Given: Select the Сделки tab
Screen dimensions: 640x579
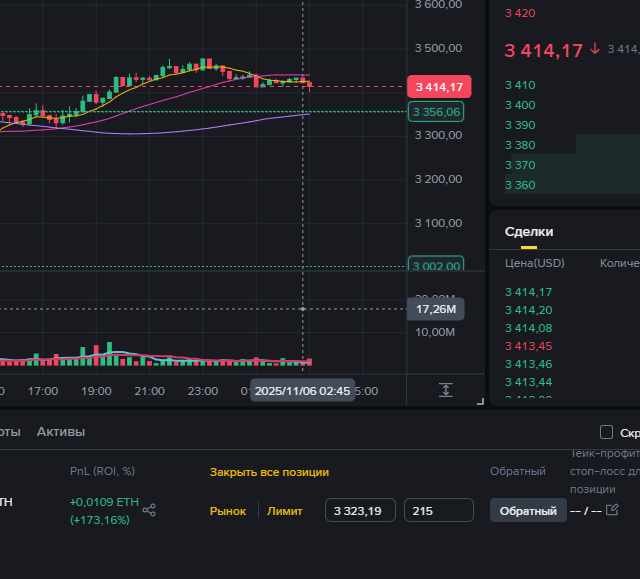Looking at the screenshot, I should [528, 231].
